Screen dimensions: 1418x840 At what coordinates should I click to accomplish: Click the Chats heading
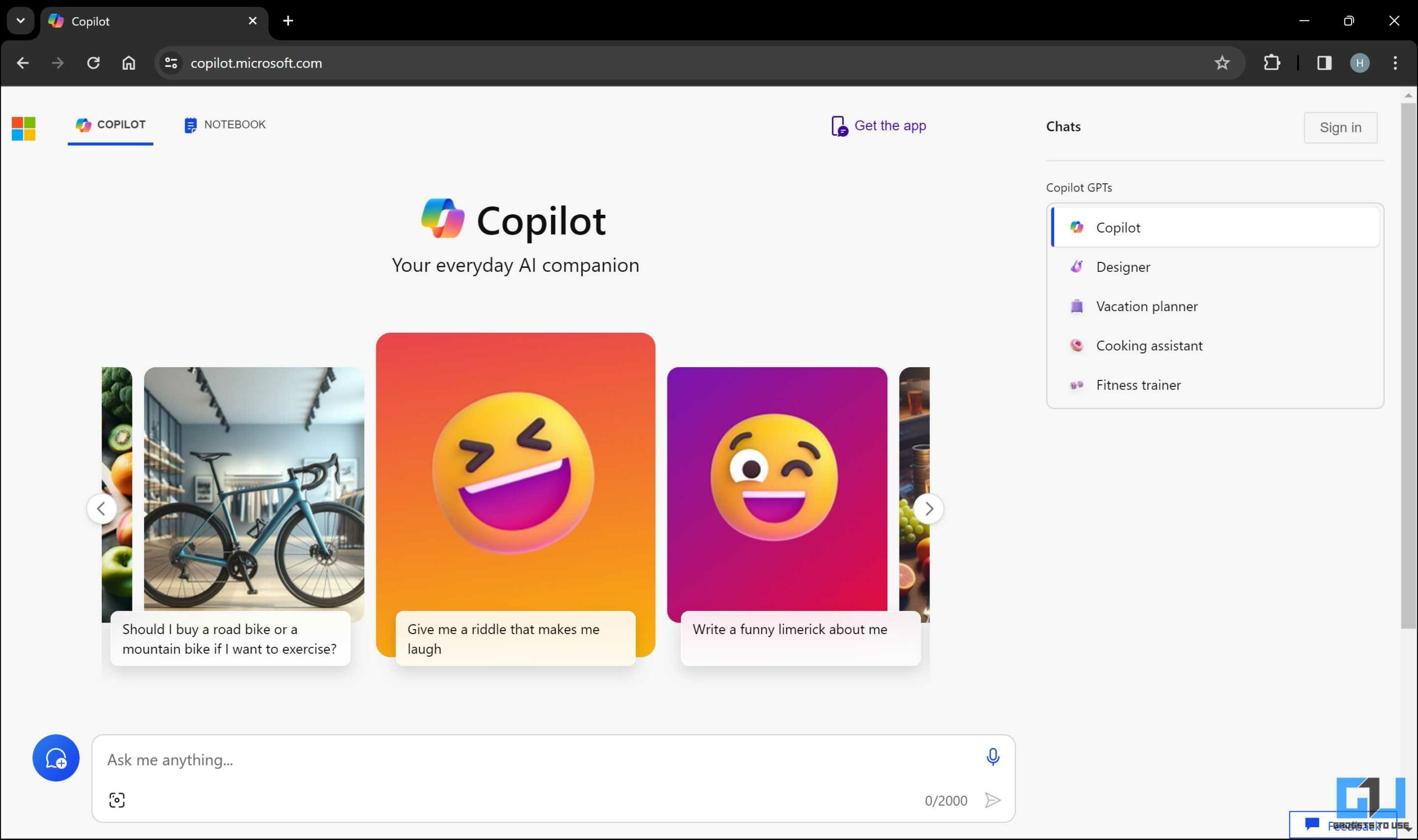1063,127
